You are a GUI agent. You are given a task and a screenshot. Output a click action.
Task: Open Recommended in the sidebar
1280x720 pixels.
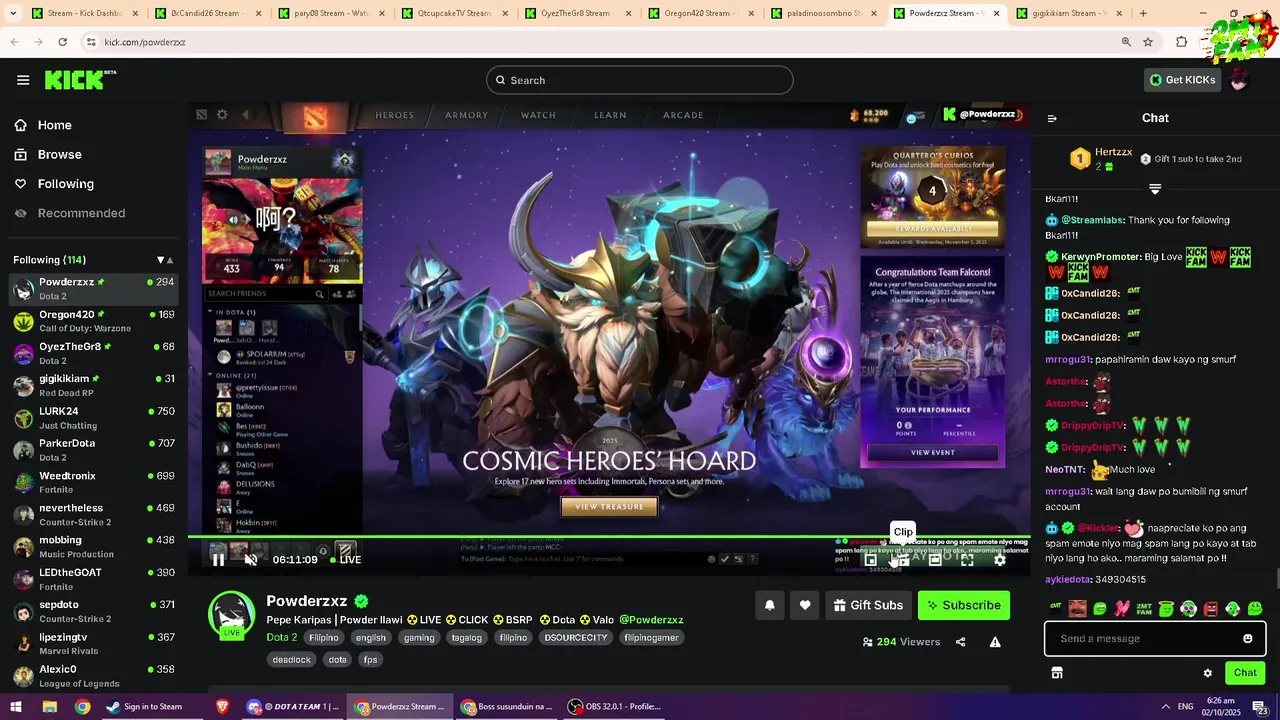81,213
